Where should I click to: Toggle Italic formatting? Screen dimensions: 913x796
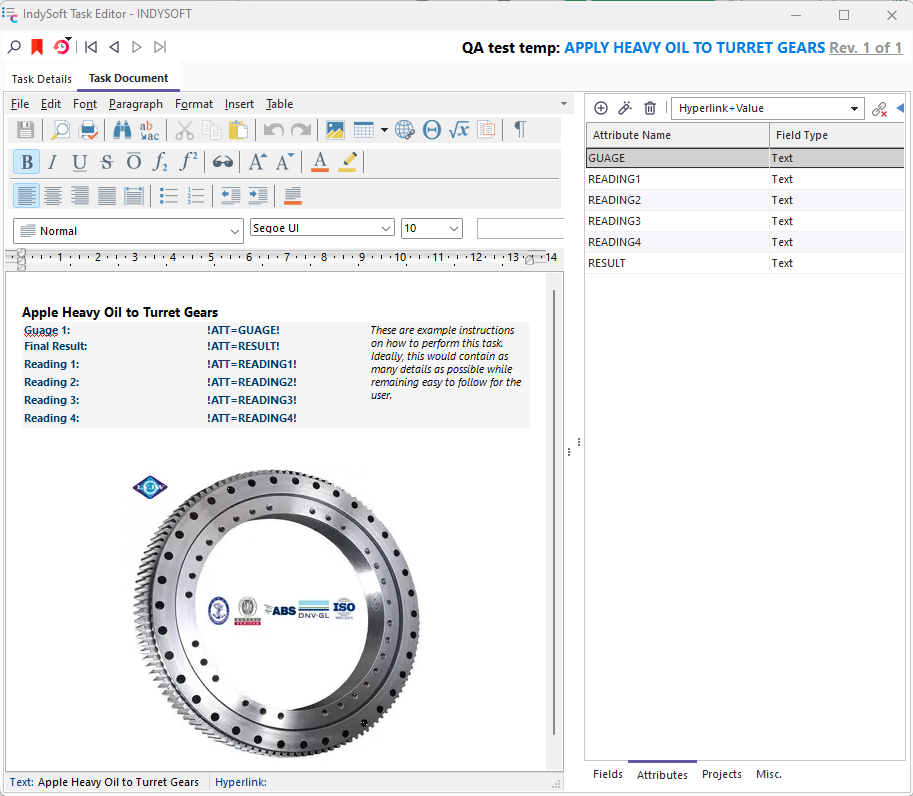coord(52,163)
